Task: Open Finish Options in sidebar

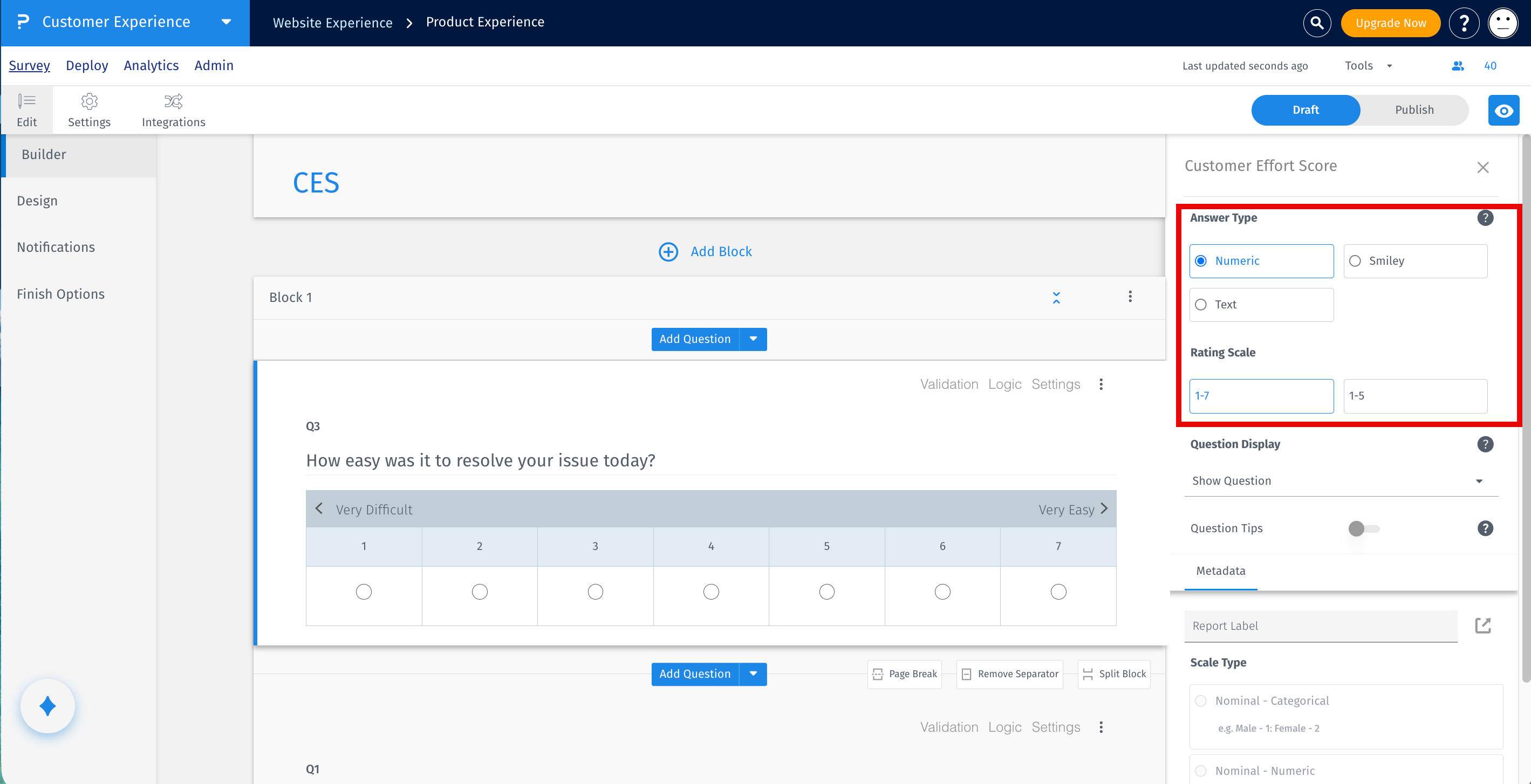Action: [x=60, y=294]
